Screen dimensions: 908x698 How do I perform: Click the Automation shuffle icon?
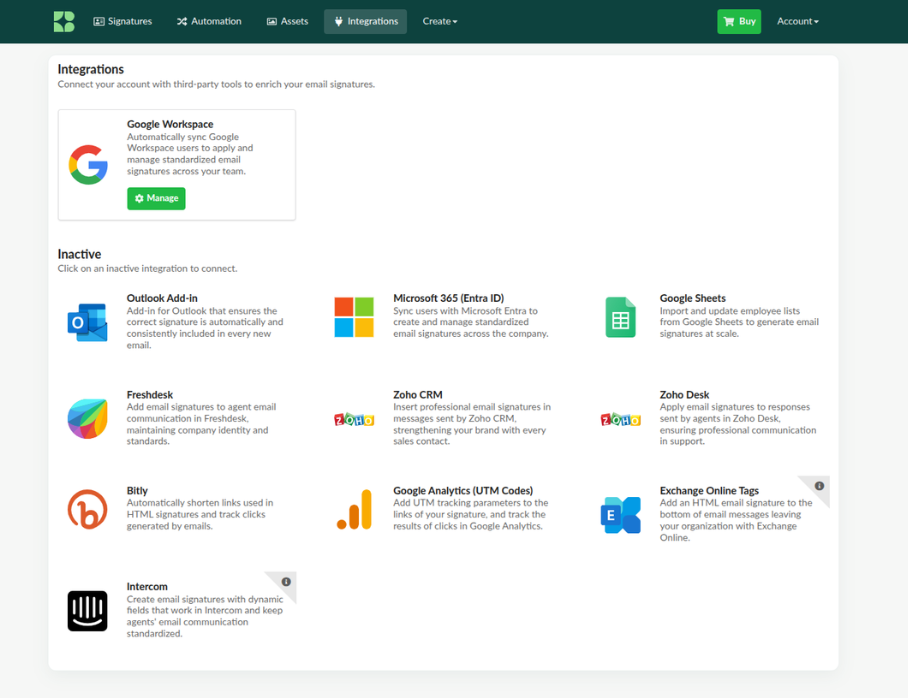(x=182, y=21)
